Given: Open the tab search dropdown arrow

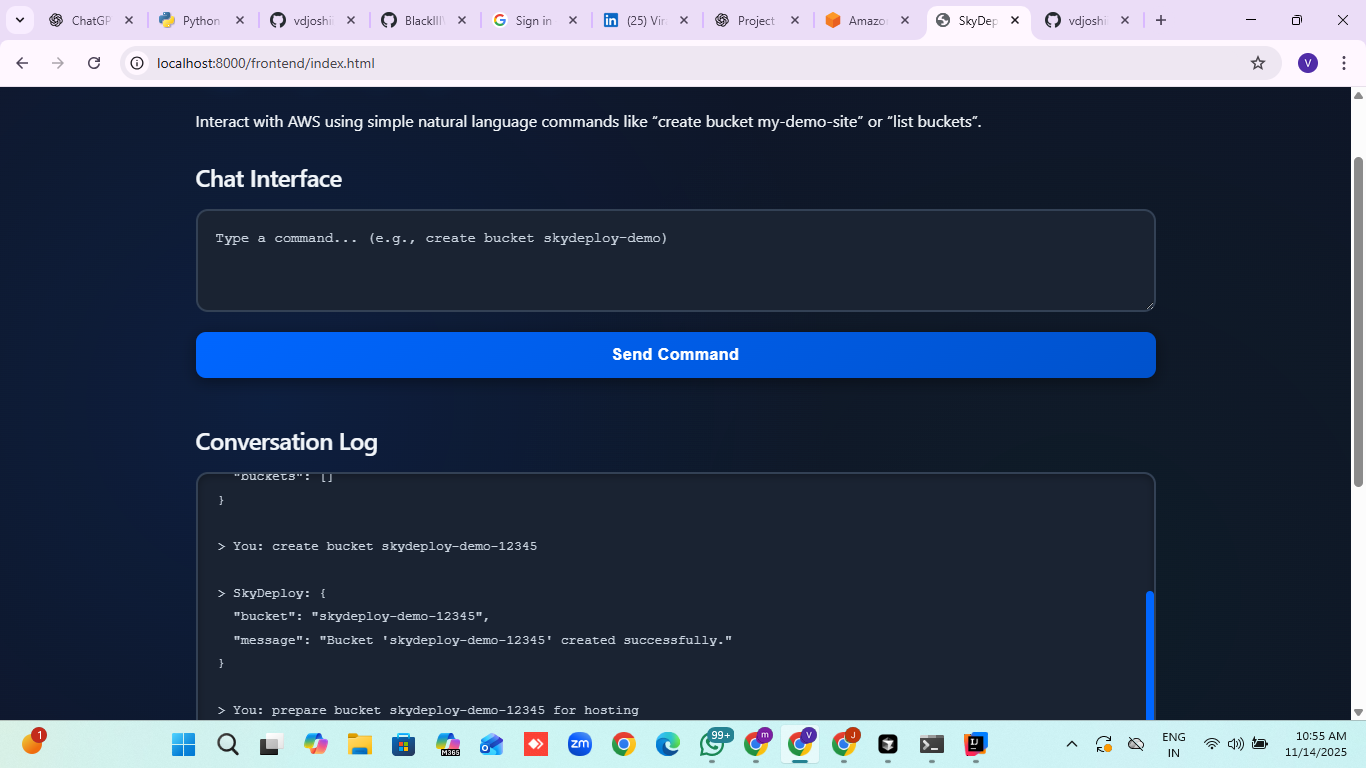Looking at the screenshot, I should click(19, 20).
